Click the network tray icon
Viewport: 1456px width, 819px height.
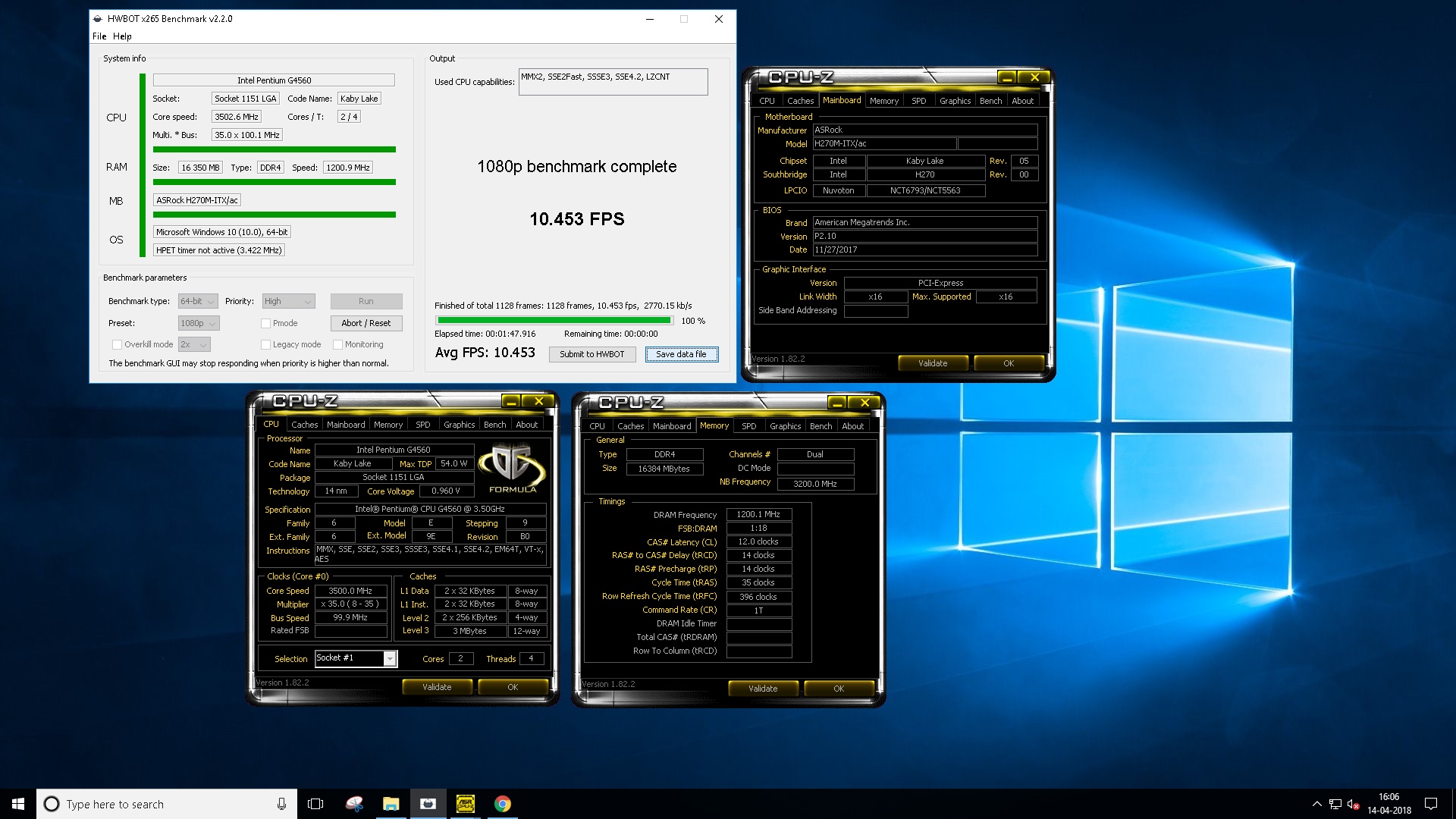tap(1335, 804)
